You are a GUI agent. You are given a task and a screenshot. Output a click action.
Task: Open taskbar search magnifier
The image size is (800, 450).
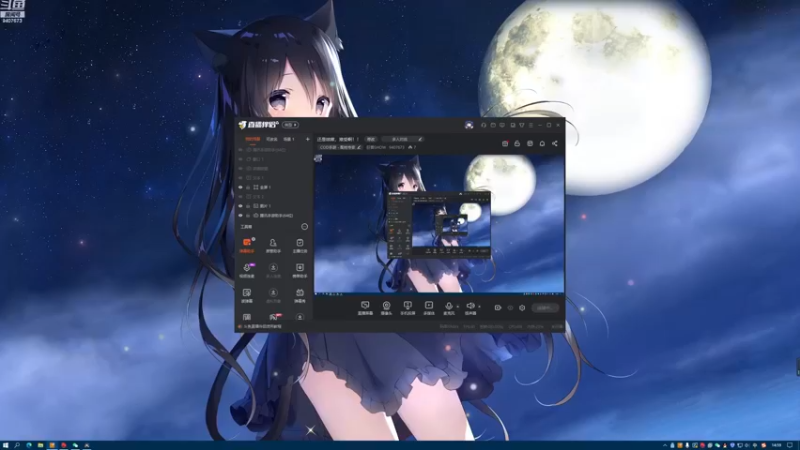tap(17, 445)
